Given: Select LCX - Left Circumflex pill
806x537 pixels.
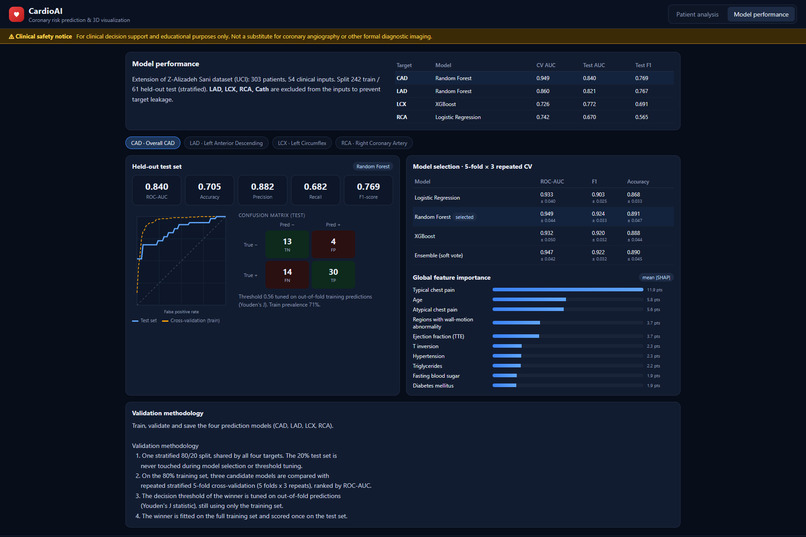Looking at the screenshot, I should click(x=302, y=143).
